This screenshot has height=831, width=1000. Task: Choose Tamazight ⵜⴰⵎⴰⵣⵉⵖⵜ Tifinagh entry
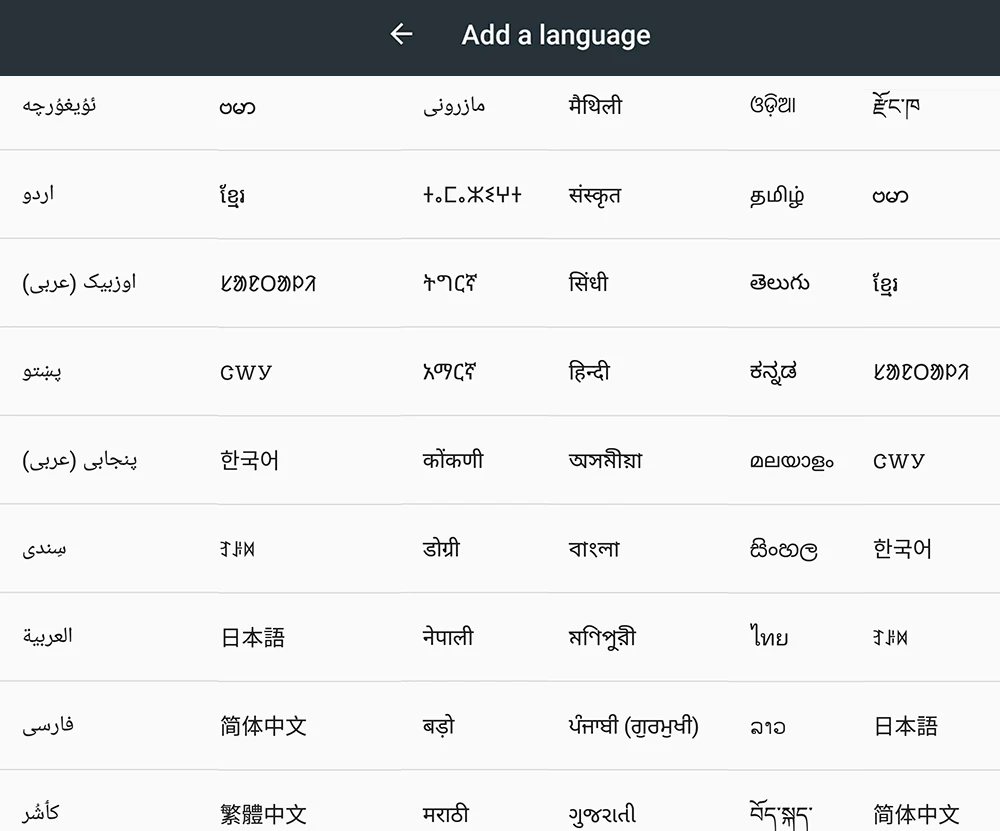(472, 194)
